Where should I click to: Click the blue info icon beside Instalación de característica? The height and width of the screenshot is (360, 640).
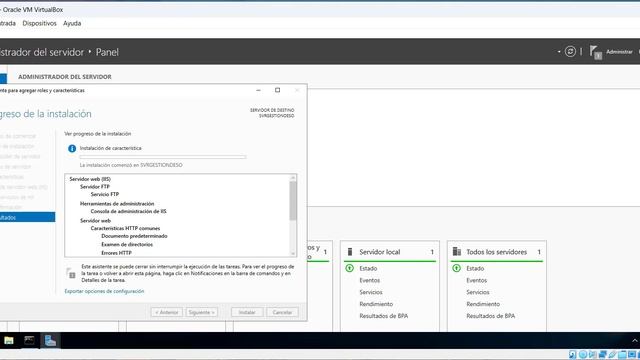72,149
